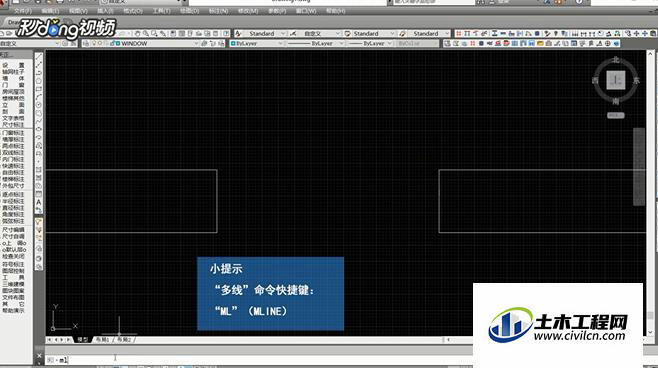Click the Zoom Realtime magnifier icon
This screenshot has width=658, height=368.
[146, 33]
